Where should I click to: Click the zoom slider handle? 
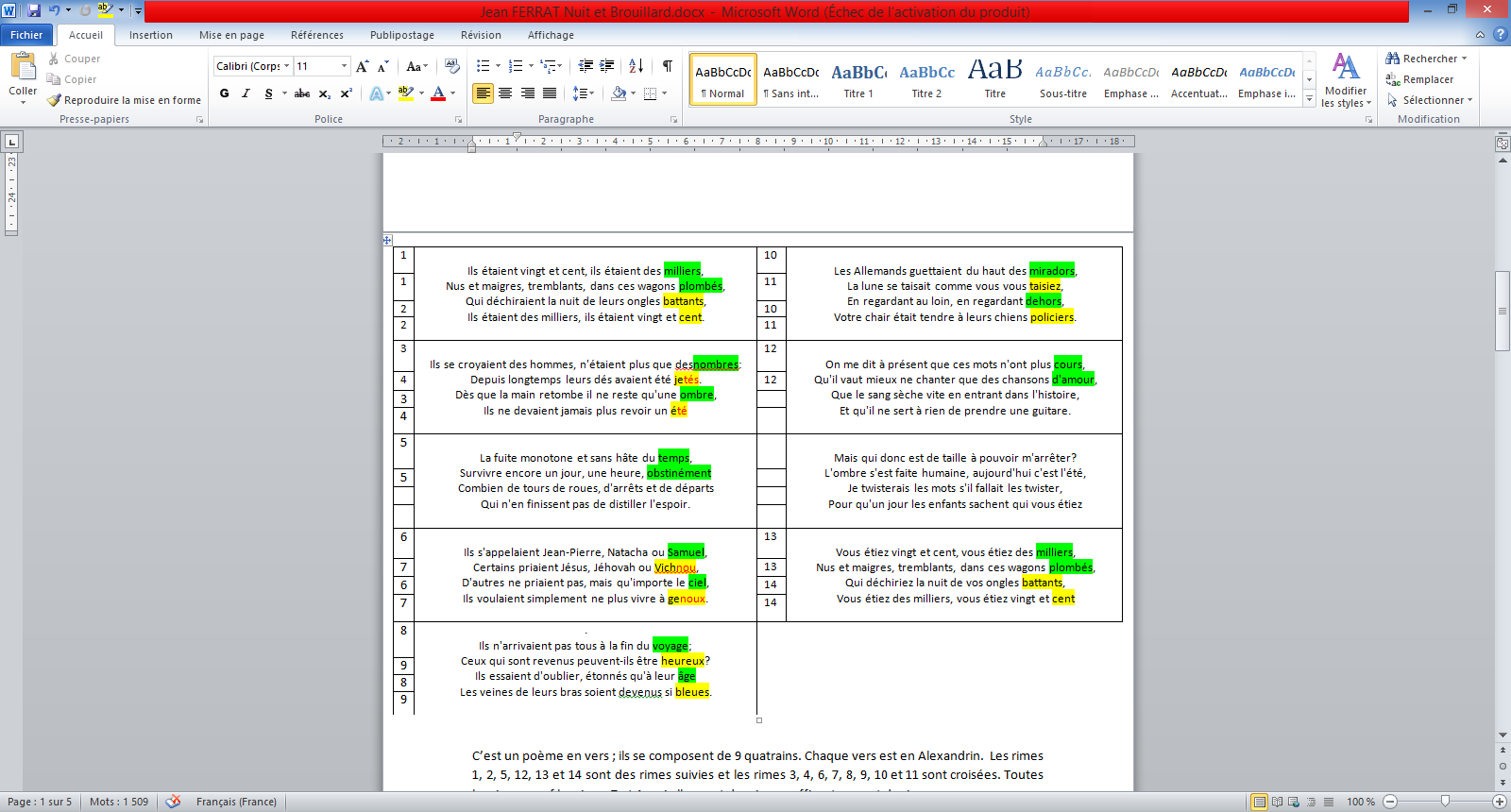point(1445,802)
